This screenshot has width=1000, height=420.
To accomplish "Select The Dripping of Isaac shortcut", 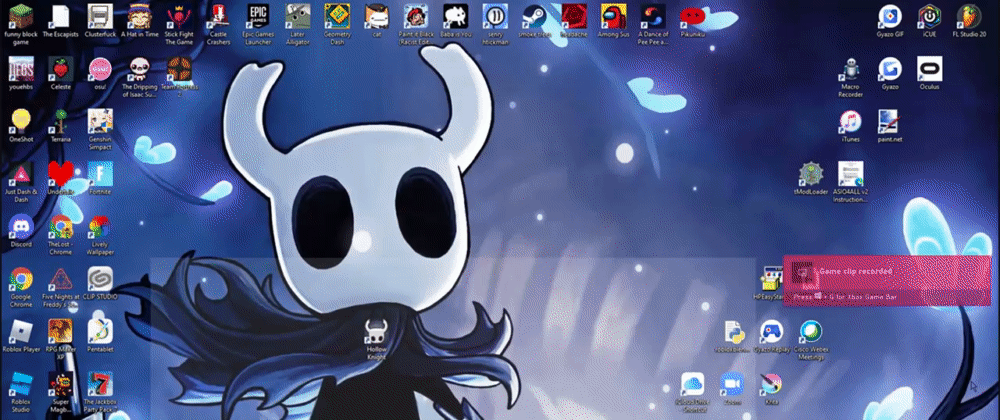I will 140,77.
